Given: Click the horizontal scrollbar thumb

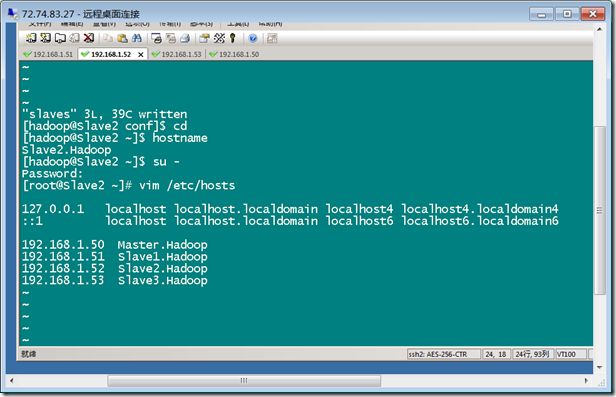Looking at the screenshot, I should coord(244,380).
